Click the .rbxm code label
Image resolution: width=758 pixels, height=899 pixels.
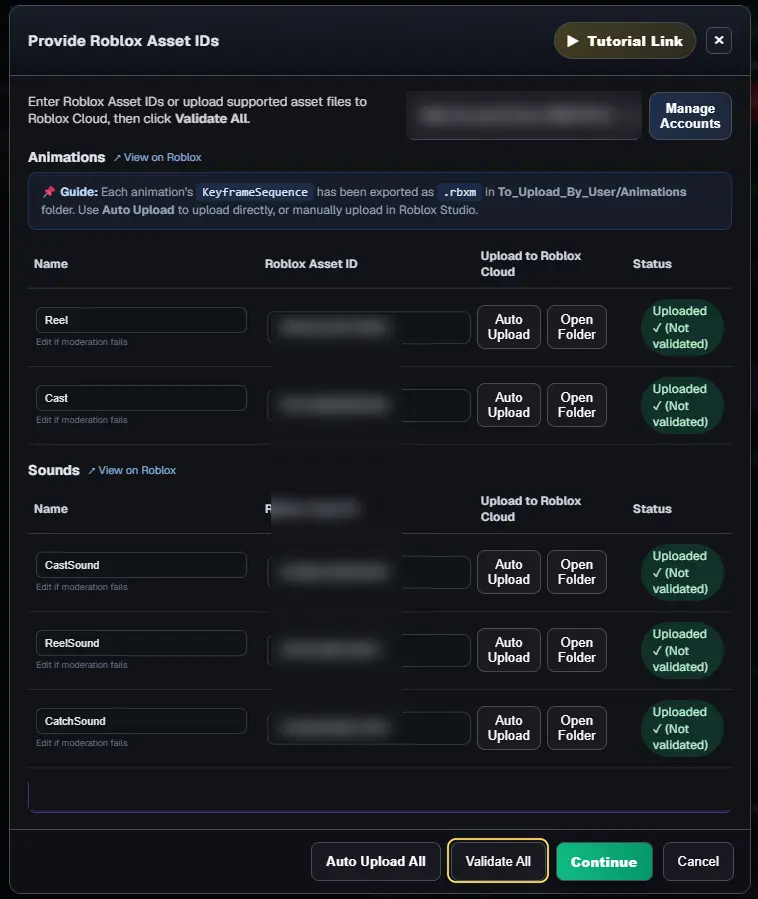(x=459, y=192)
